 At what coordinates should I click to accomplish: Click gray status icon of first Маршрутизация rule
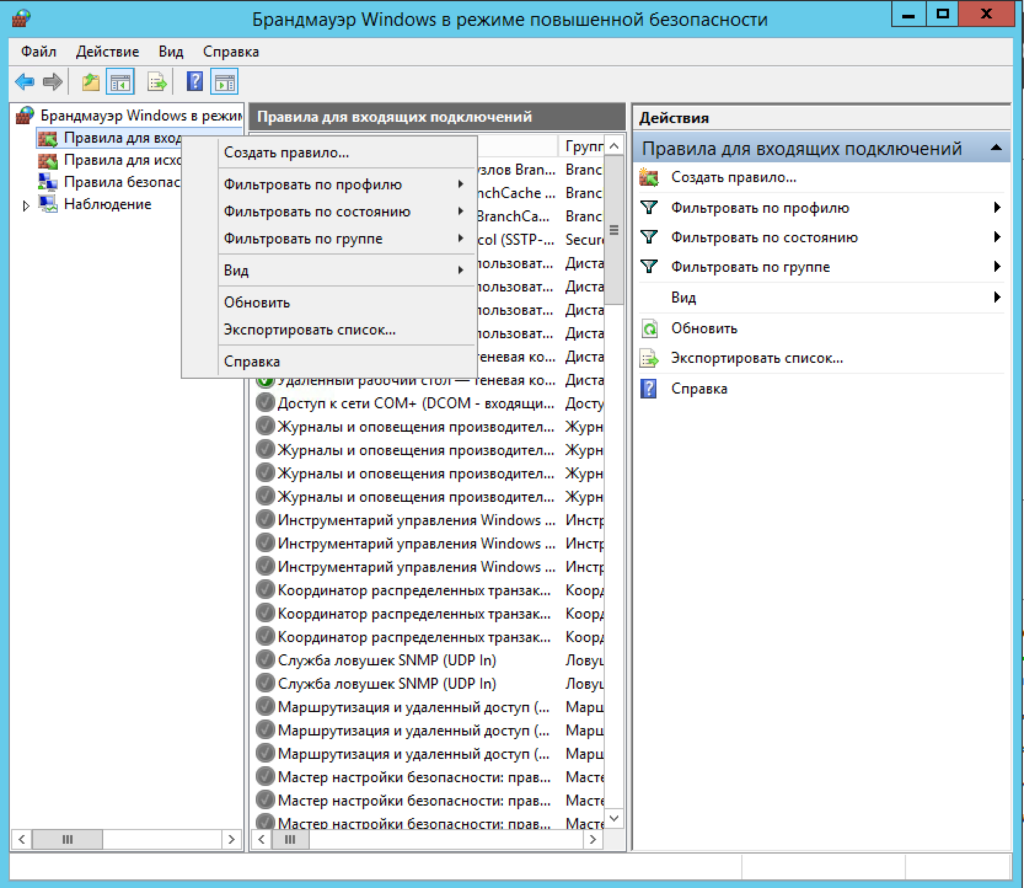(264, 706)
